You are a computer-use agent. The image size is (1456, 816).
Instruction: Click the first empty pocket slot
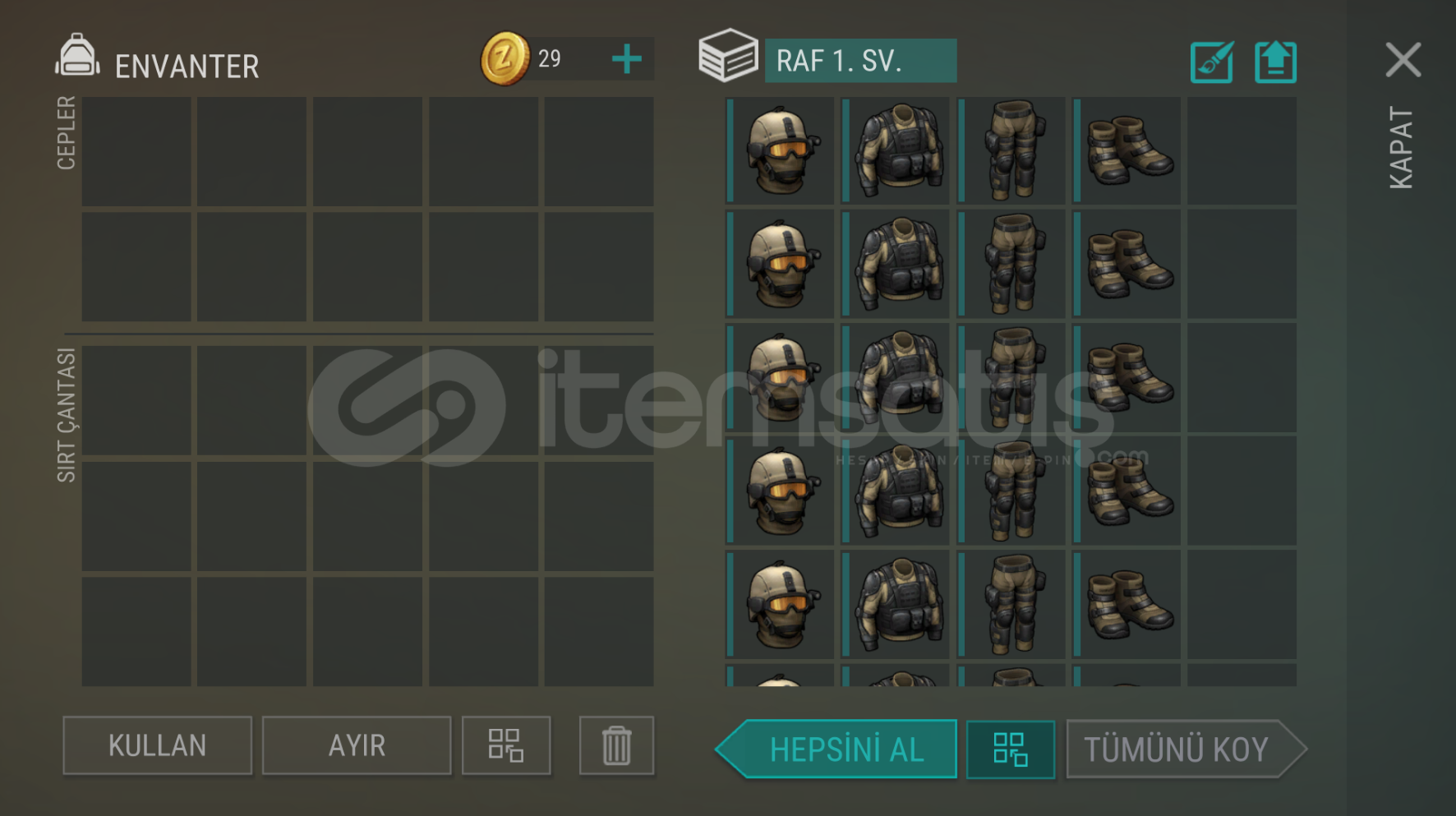pos(136,151)
